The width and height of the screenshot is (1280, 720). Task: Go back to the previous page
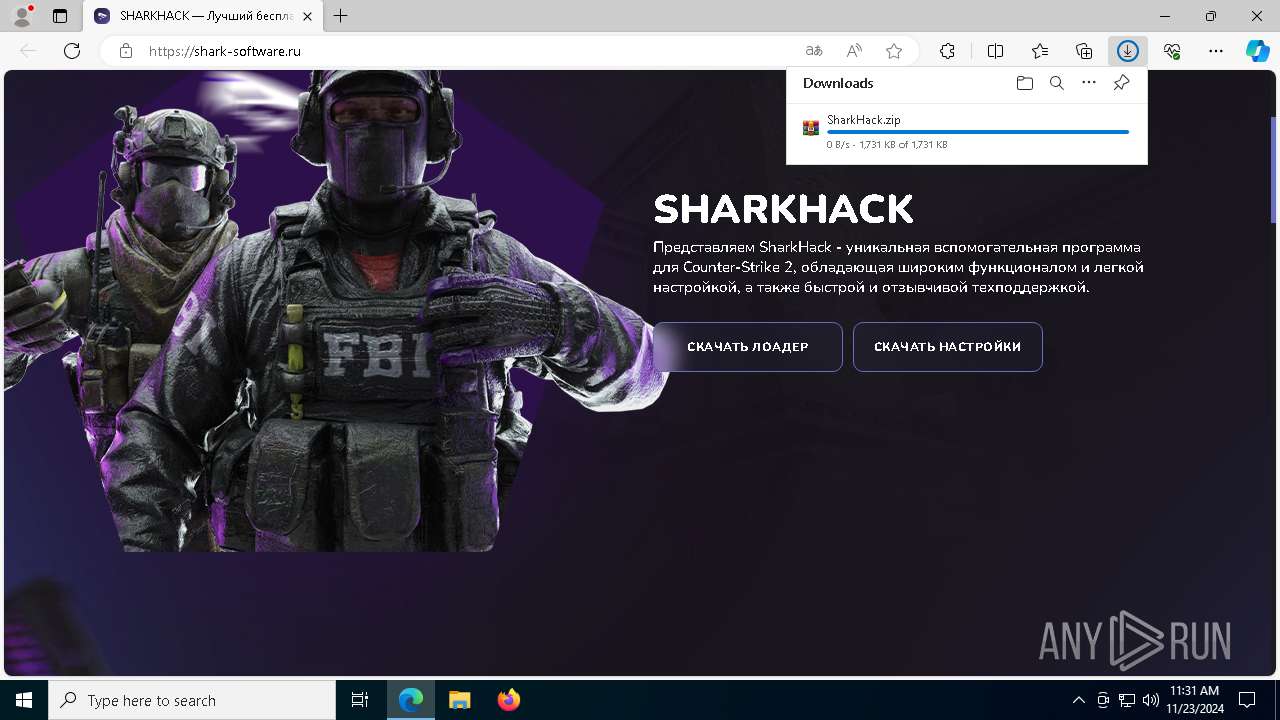29,51
